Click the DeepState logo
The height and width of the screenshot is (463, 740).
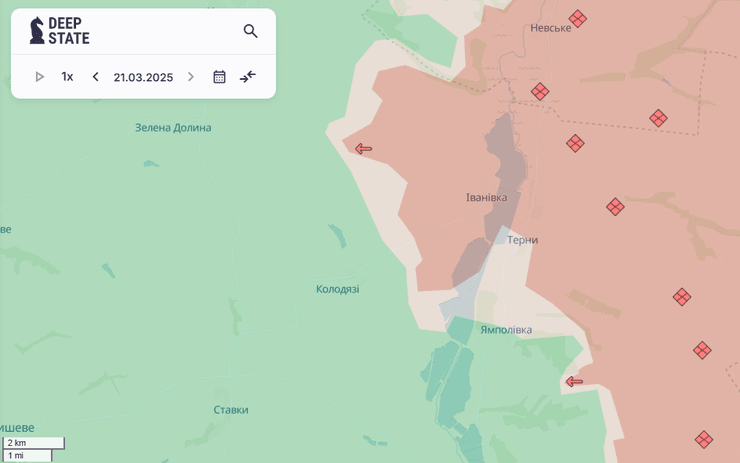(59, 31)
